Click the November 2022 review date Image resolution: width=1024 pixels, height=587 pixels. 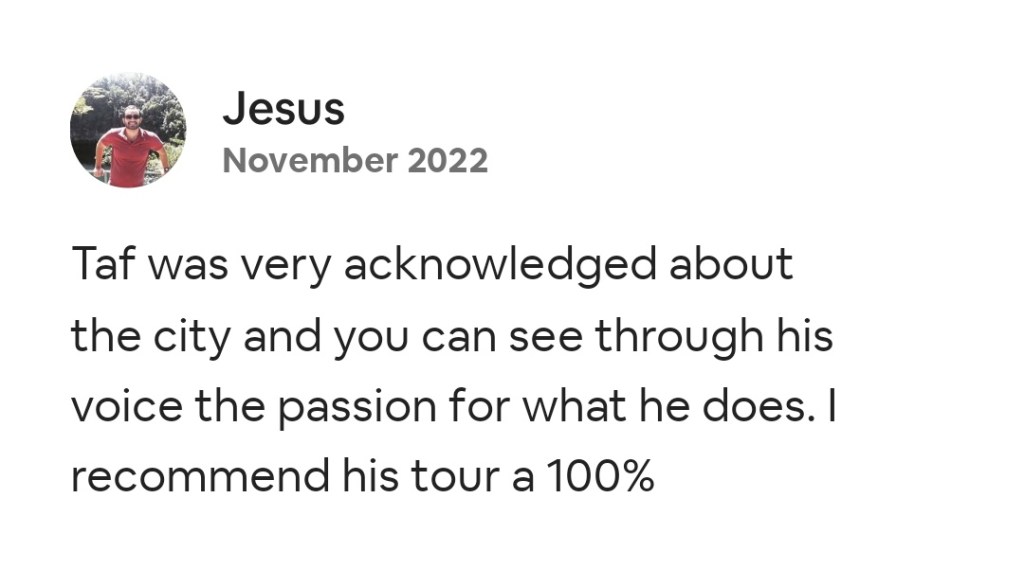pyautogui.click(x=355, y=160)
